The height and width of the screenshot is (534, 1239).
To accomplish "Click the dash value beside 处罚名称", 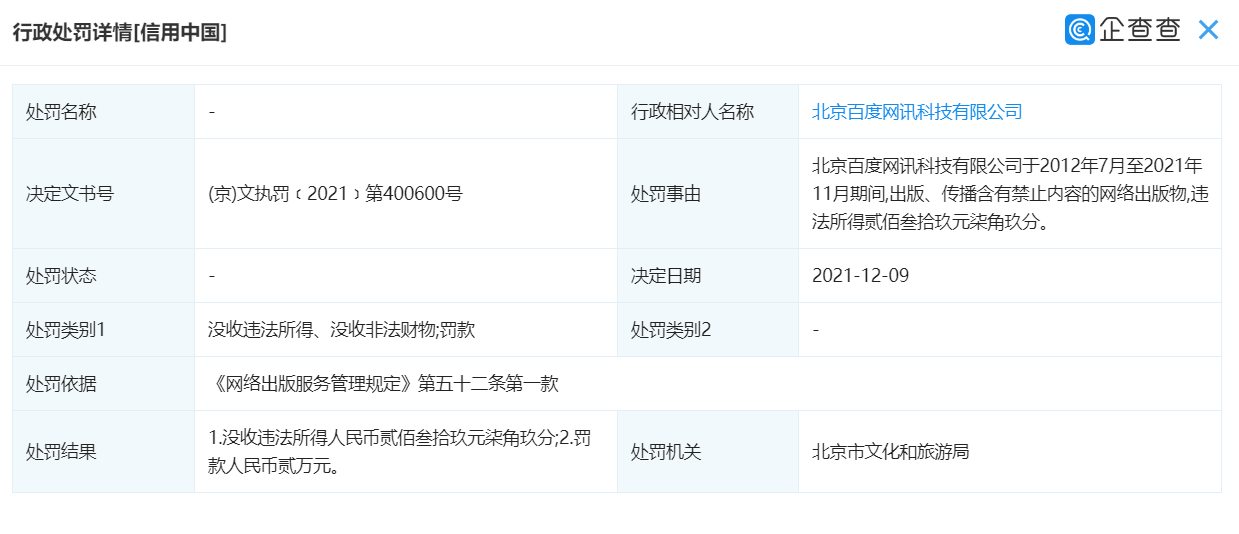I will (212, 112).
